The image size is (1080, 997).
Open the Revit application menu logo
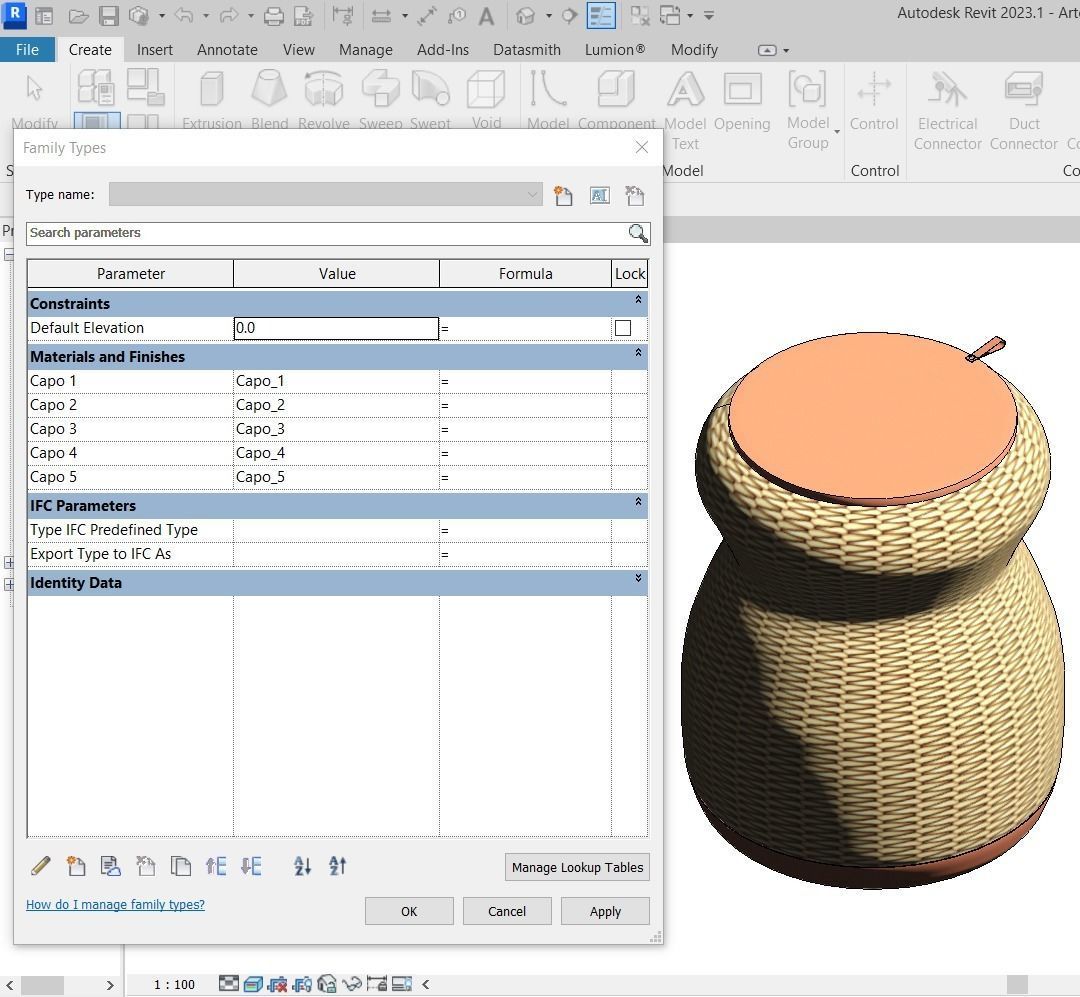pos(15,15)
